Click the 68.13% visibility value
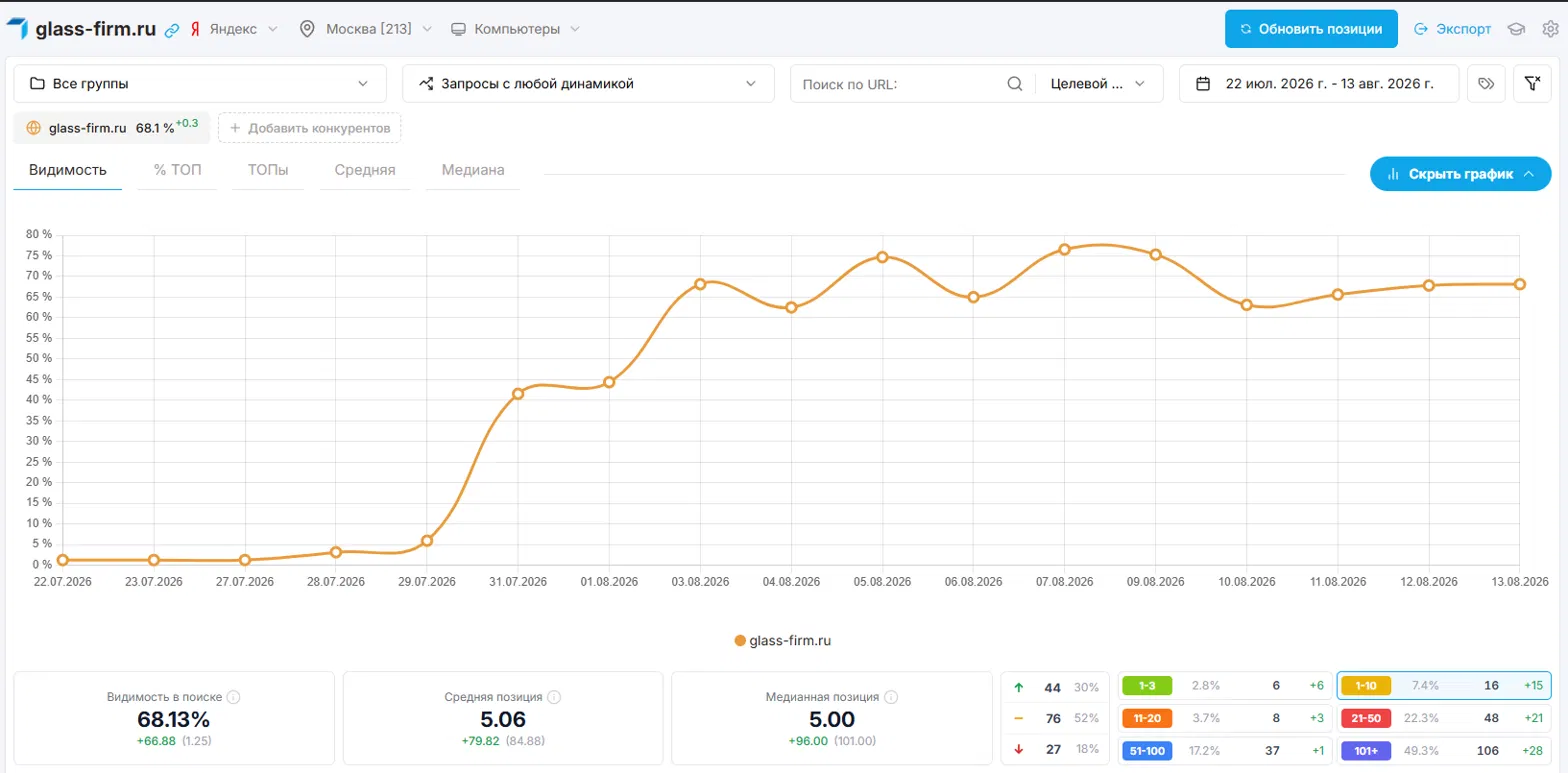This screenshot has width=1568, height=773. coord(174,719)
